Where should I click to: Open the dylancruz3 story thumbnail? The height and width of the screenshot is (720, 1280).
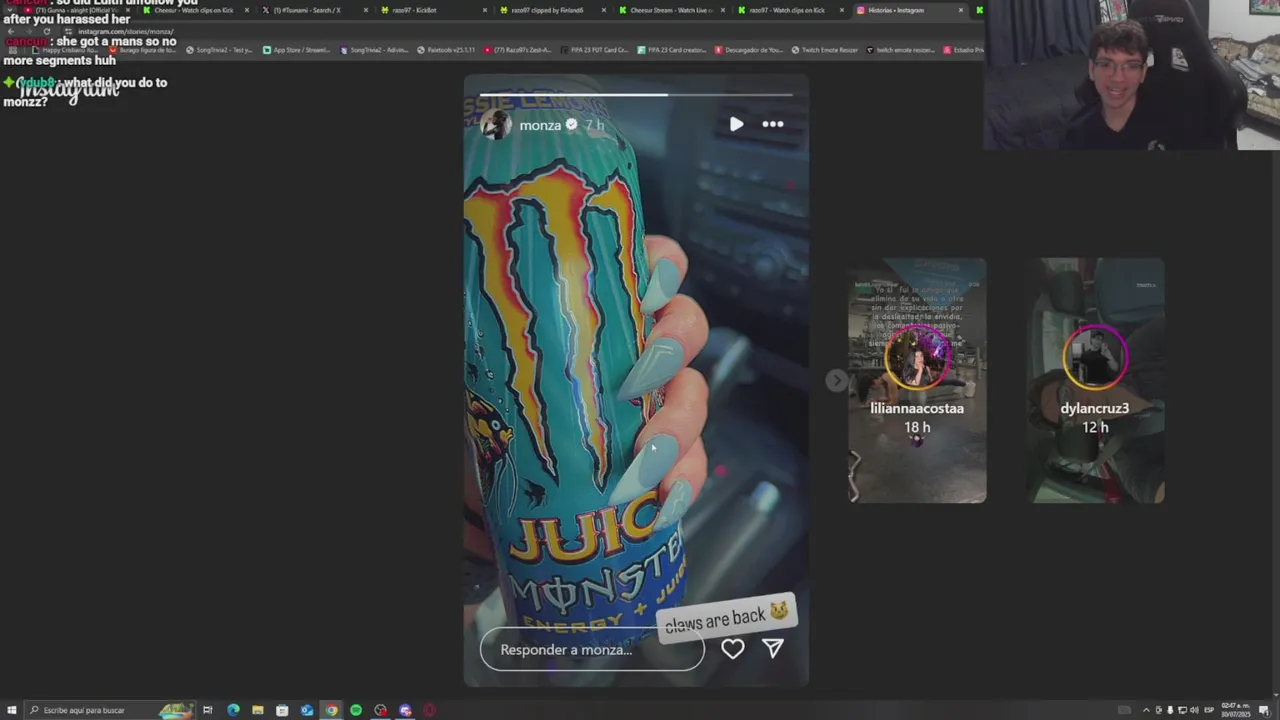pos(1095,380)
